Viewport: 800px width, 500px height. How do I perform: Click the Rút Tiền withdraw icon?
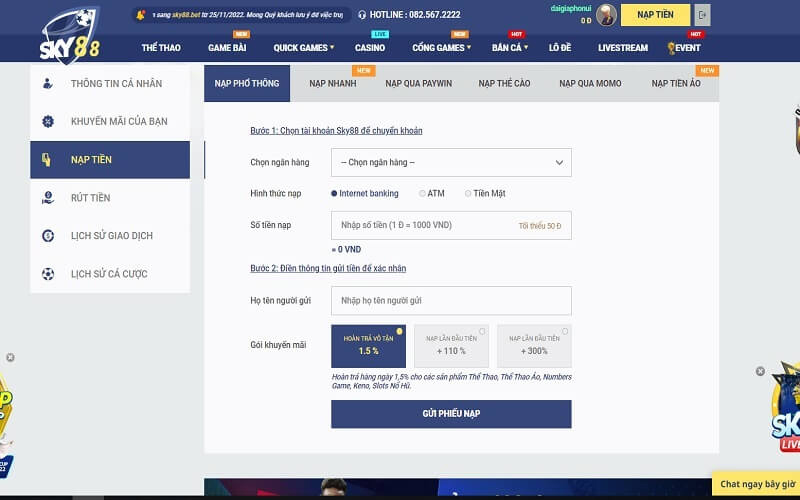coord(47,198)
